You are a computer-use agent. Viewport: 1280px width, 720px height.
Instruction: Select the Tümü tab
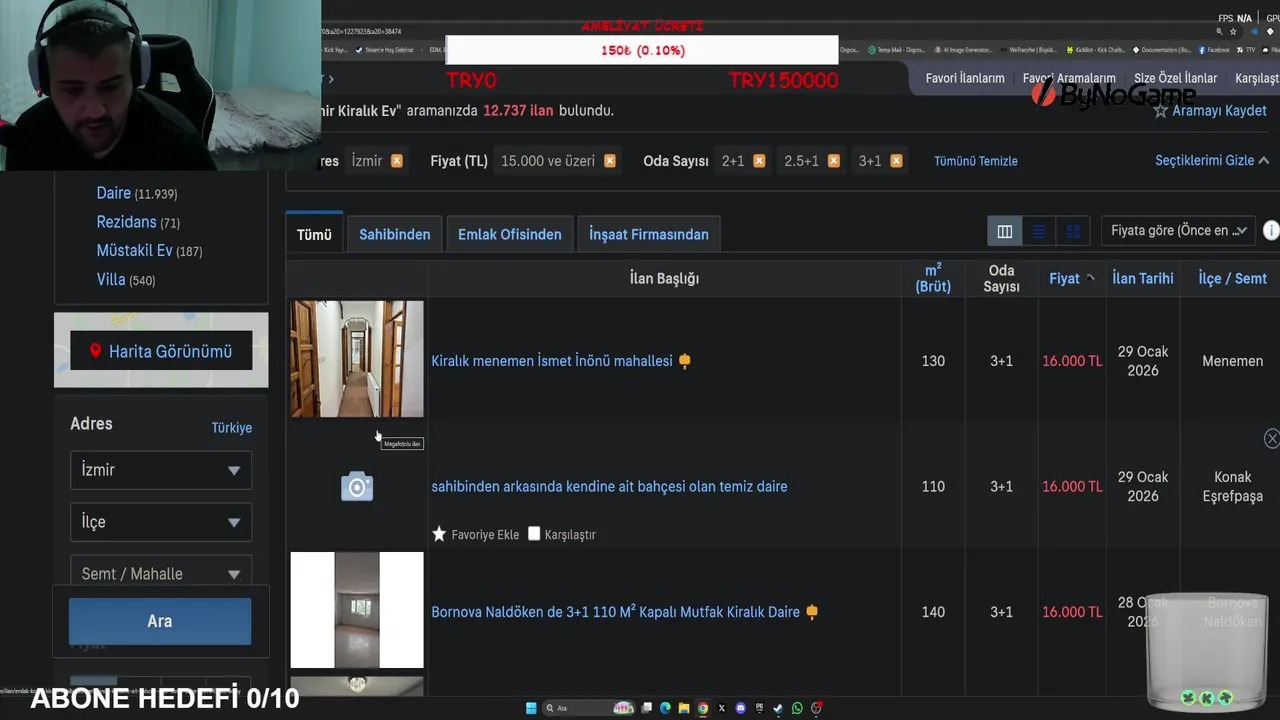[314, 234]
